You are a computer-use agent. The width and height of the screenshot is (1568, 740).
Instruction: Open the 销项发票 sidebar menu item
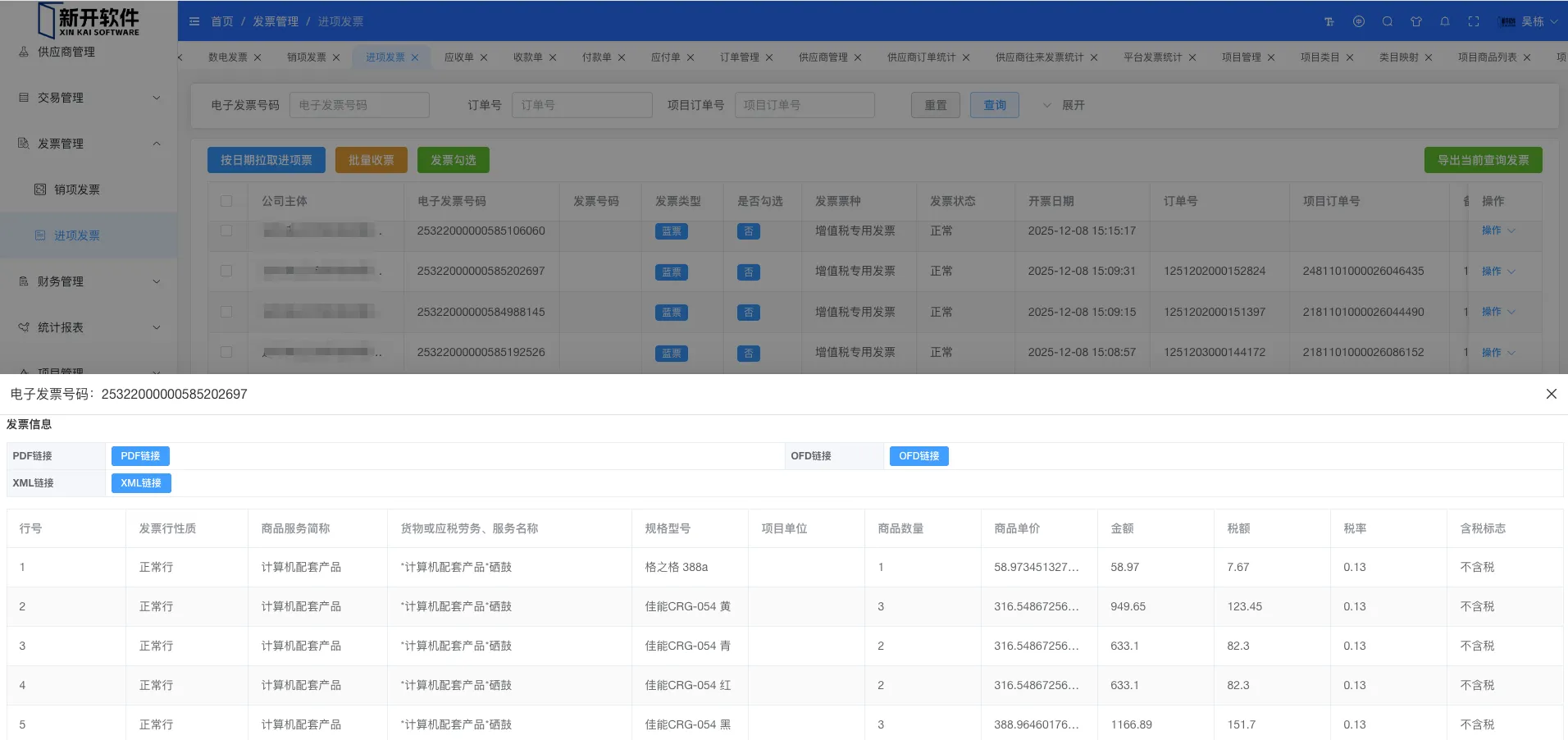(x=76, y=190)
